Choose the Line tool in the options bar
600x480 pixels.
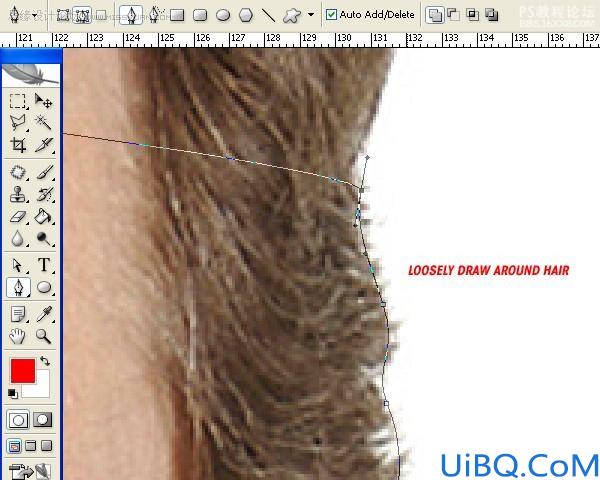[x=268, y=15]
